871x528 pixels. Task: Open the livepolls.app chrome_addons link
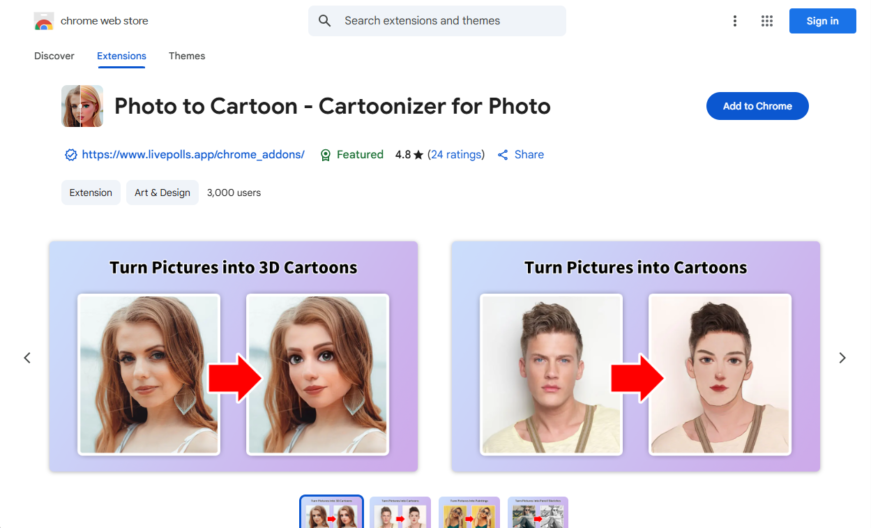[193, 155]
